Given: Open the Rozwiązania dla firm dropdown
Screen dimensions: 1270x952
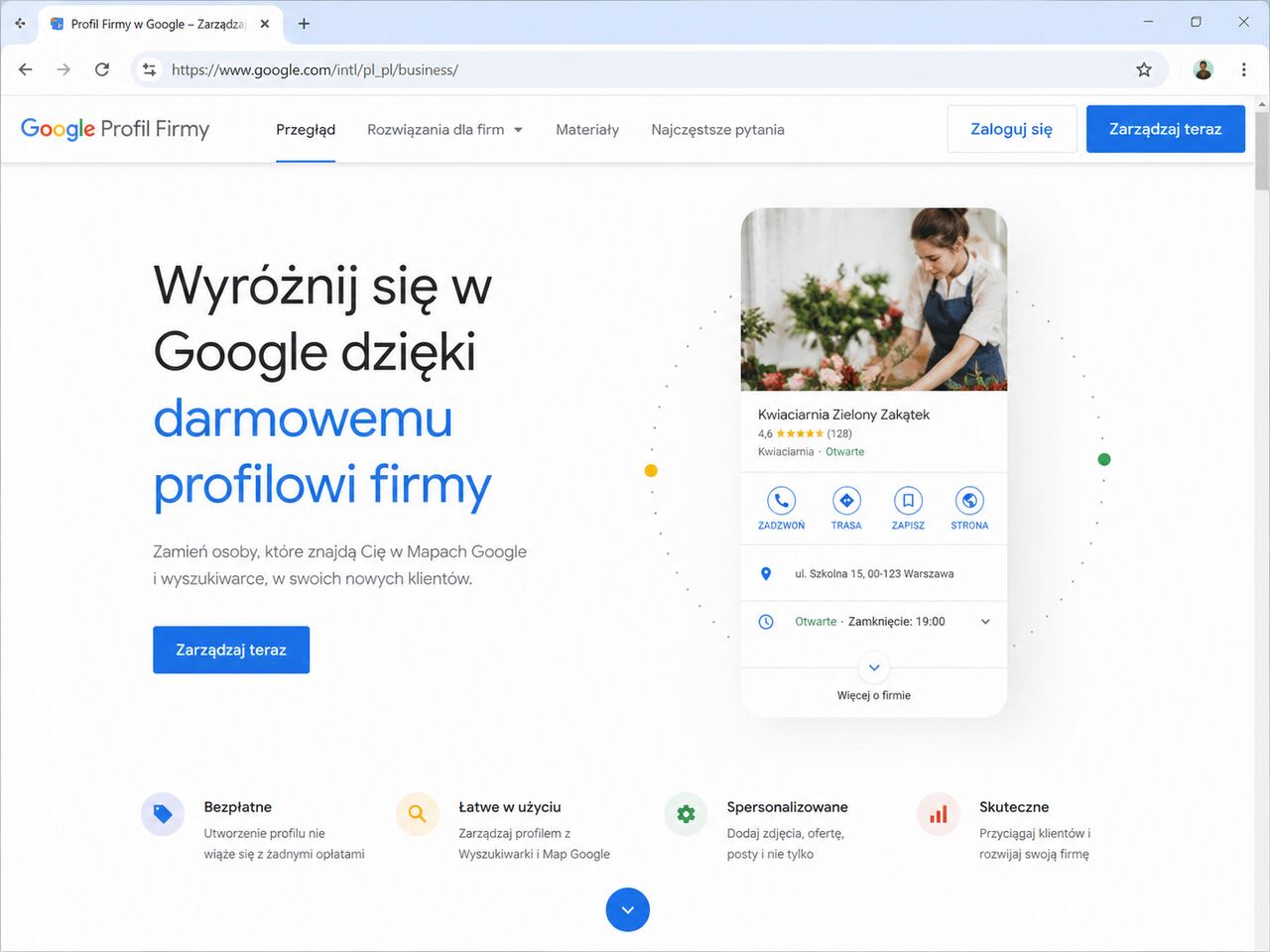Looking at the screenshot, I should coord(444,129).
